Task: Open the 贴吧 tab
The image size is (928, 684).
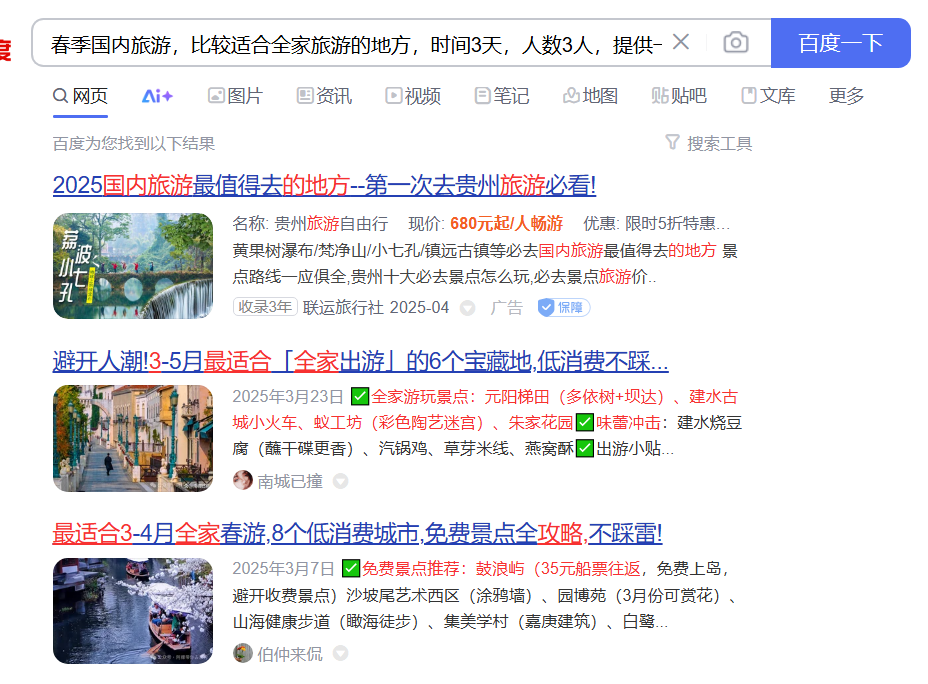Action: (x=679, y=96)
